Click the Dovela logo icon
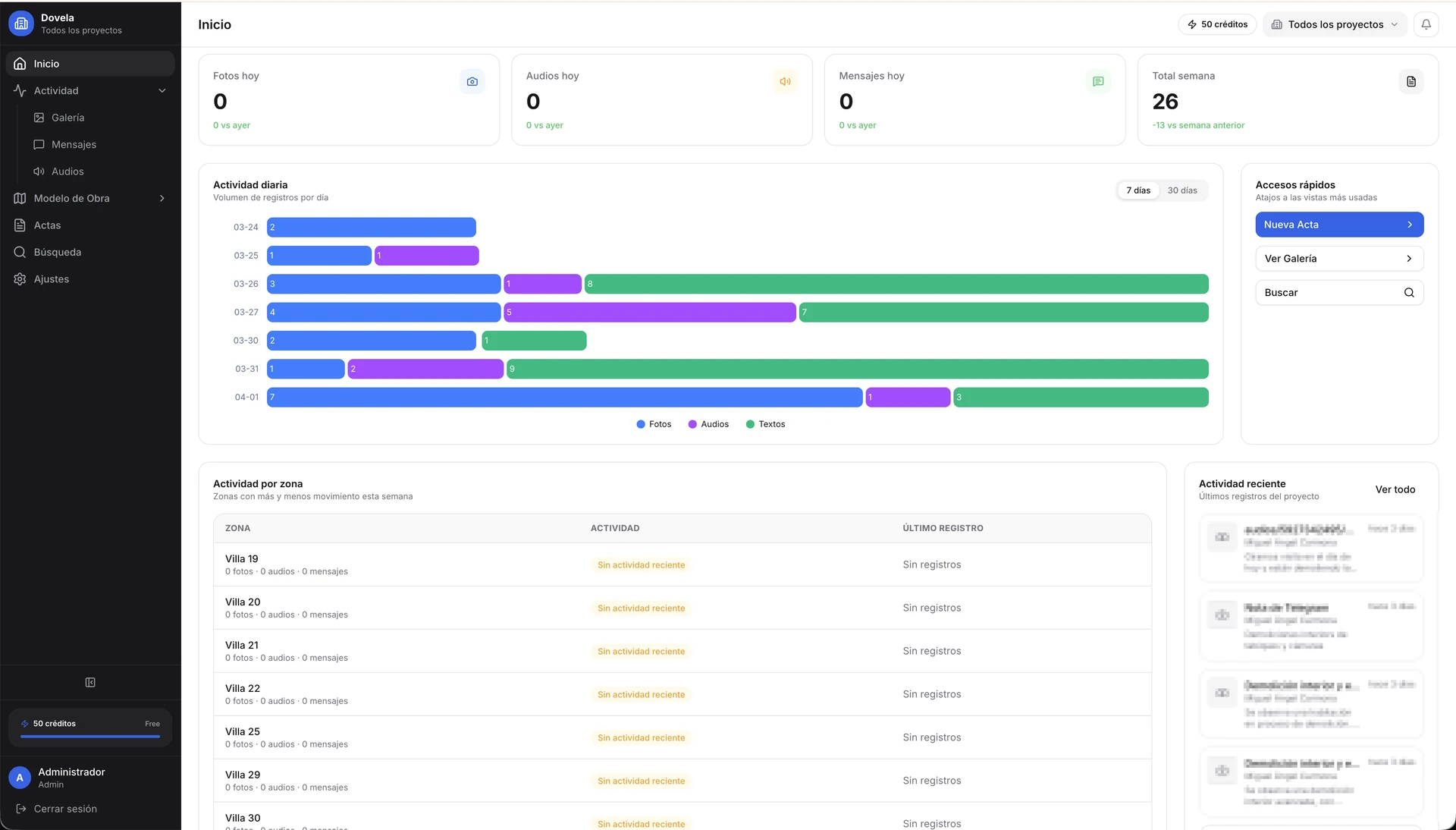 pos(21,24)
